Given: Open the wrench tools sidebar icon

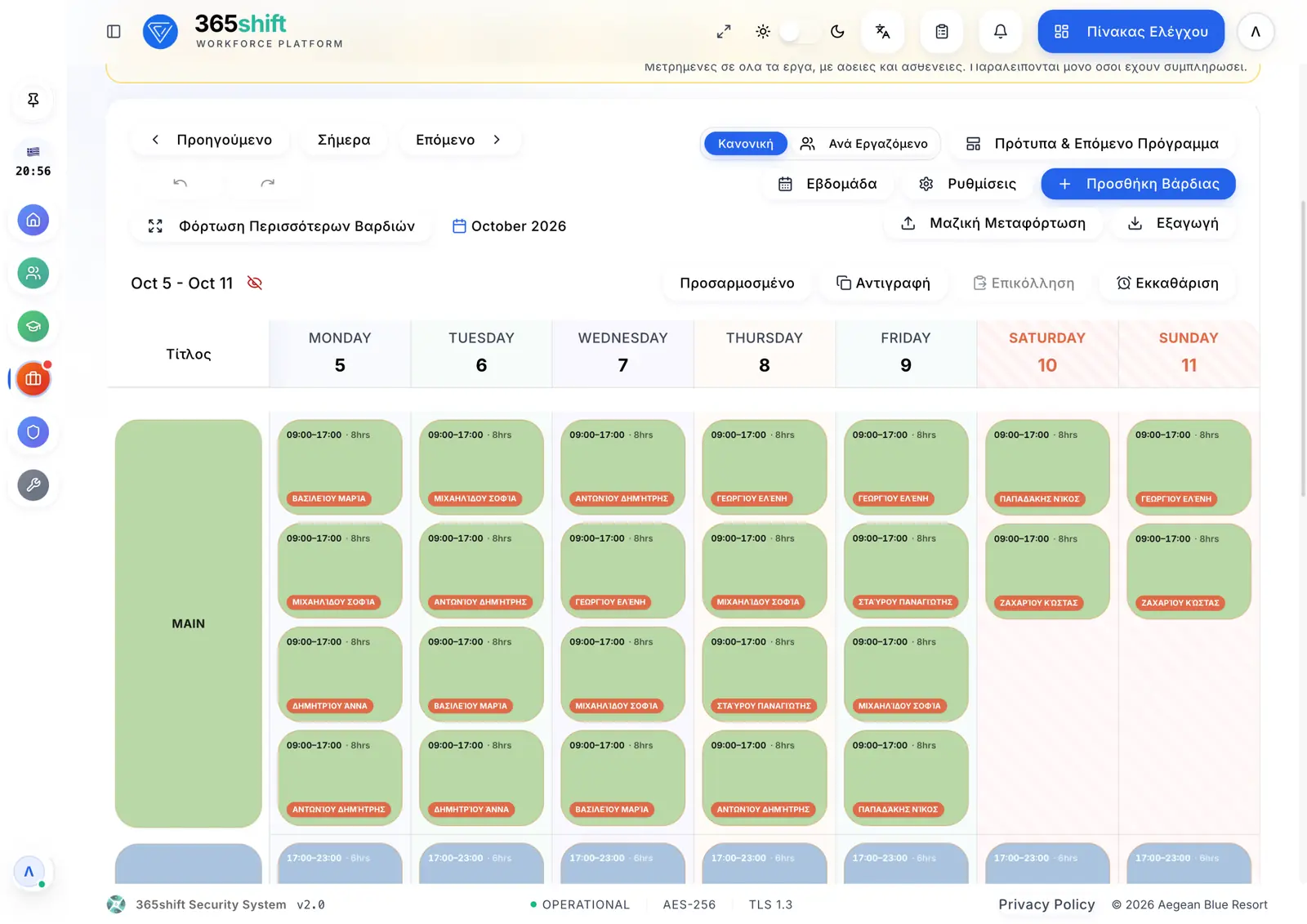Looking at the screenshot, I should coord(33,485).
